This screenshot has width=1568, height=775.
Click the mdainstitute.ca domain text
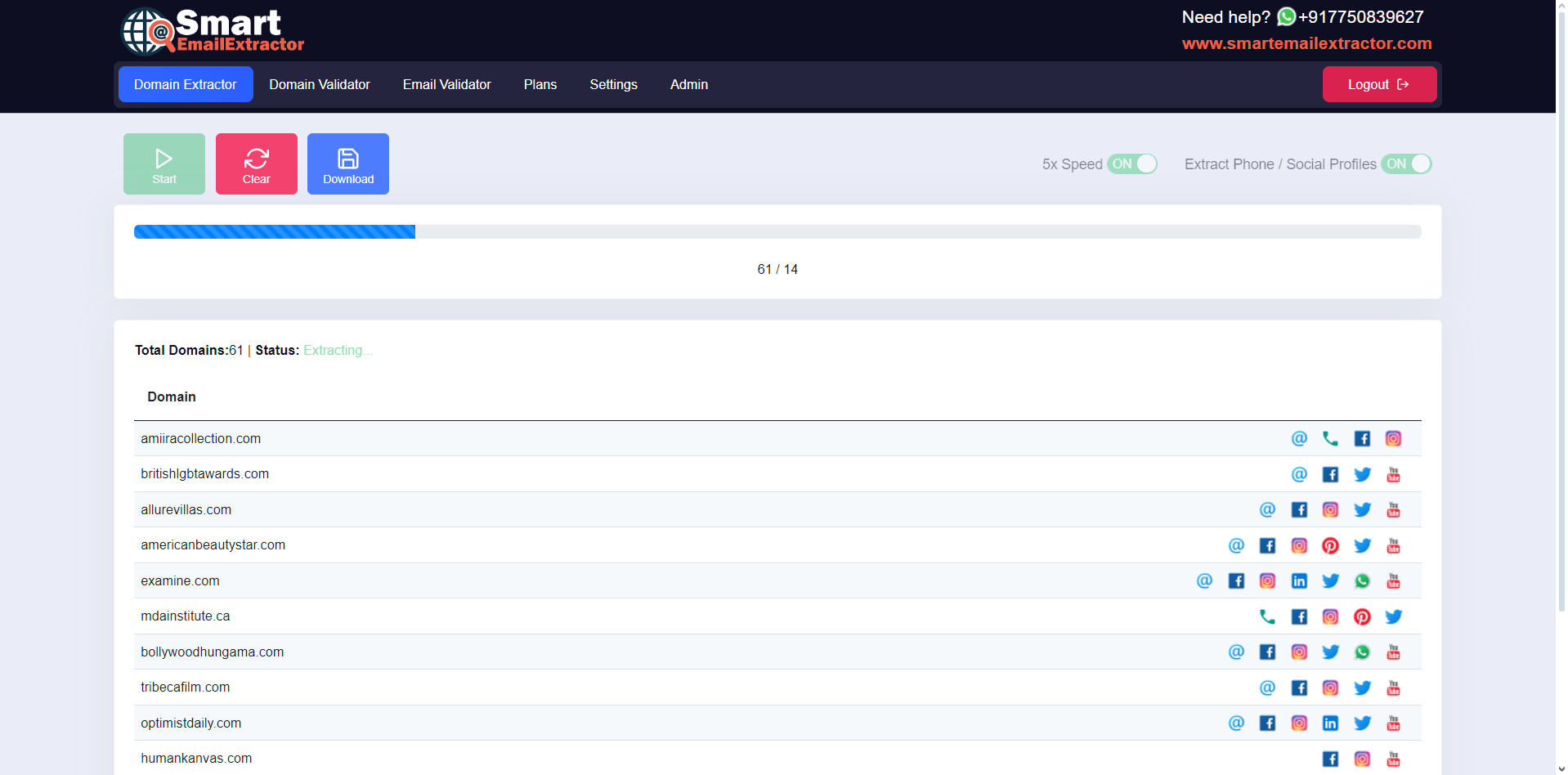click(x=185, y=616)
